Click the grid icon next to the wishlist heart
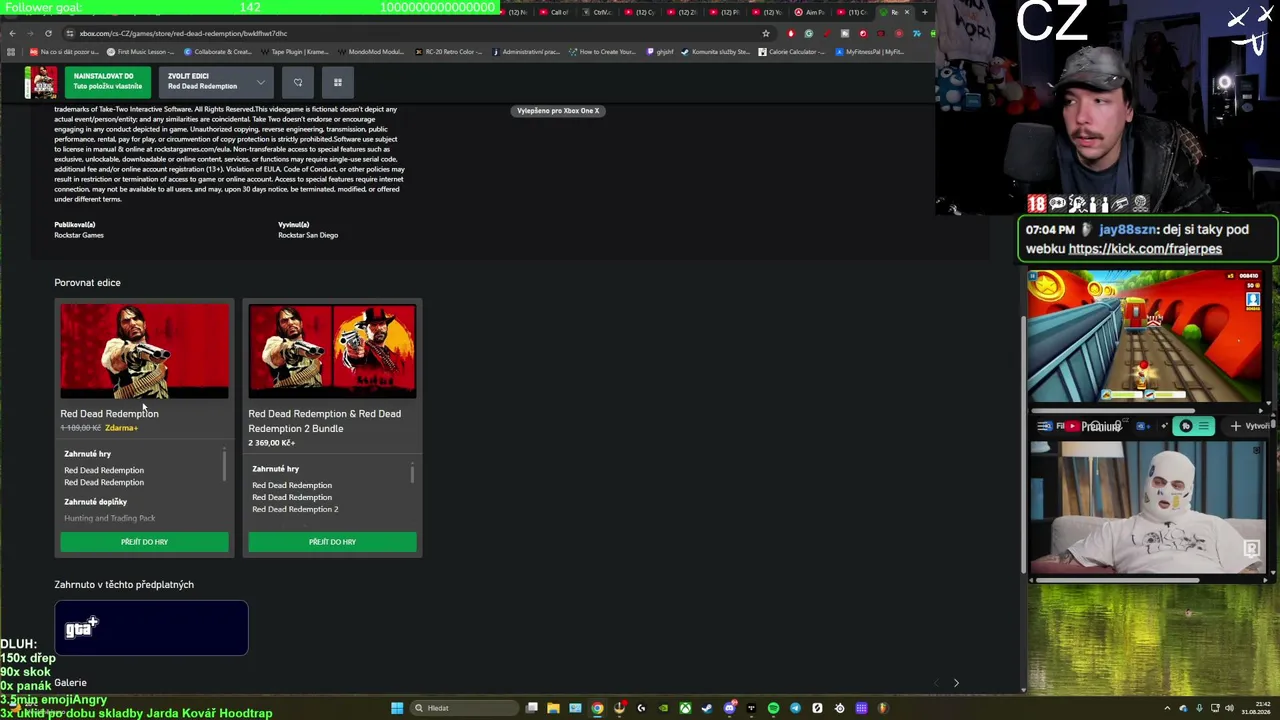This screenshot has height=720, width=1280. click(338, 82)
